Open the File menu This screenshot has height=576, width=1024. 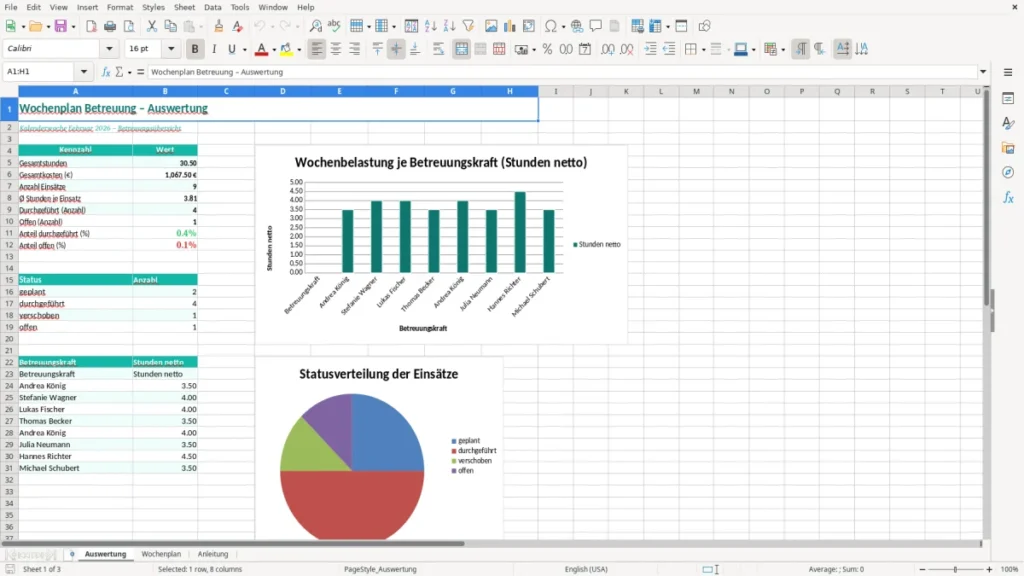point(10,7)
